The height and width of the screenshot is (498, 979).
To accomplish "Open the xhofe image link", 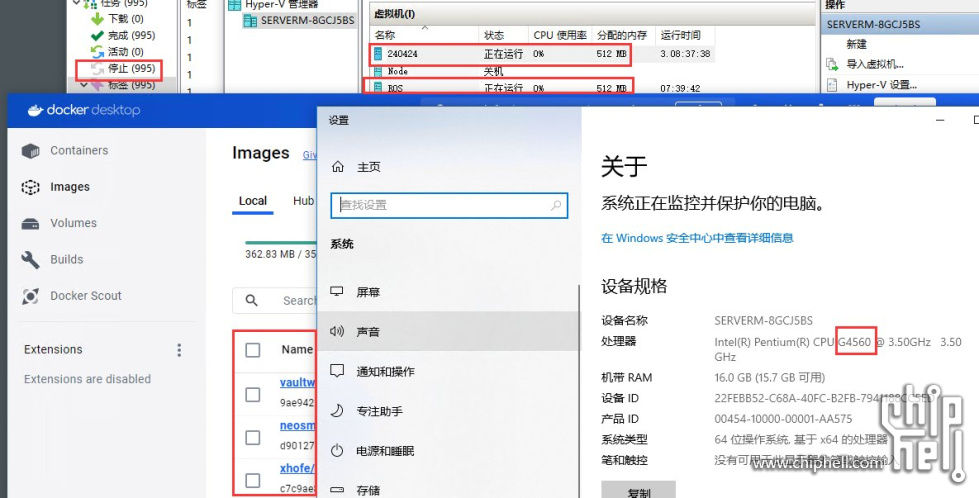I will [298, 468].
